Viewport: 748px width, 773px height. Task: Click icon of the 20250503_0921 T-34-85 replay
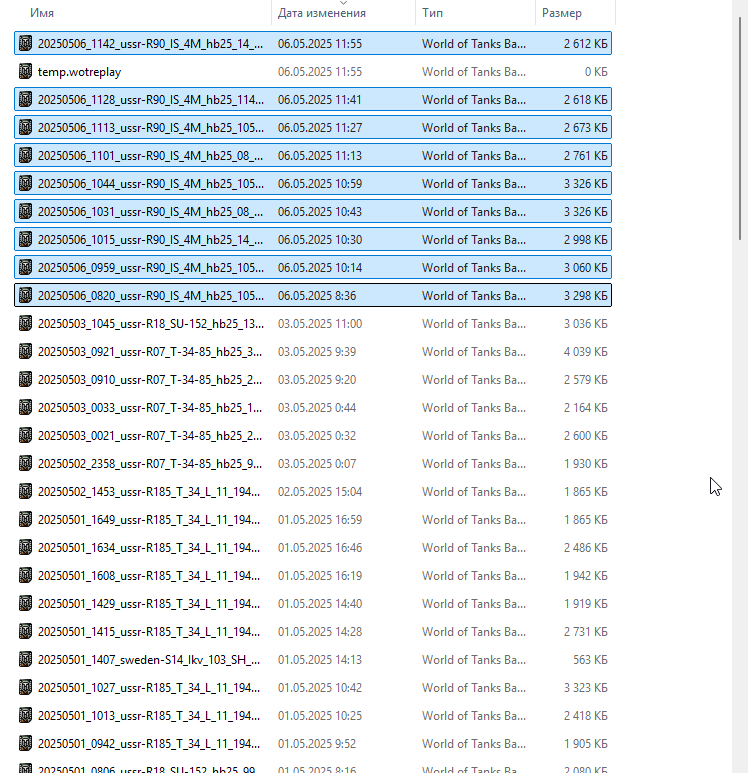pyautogui.click(x=25, y=351)
